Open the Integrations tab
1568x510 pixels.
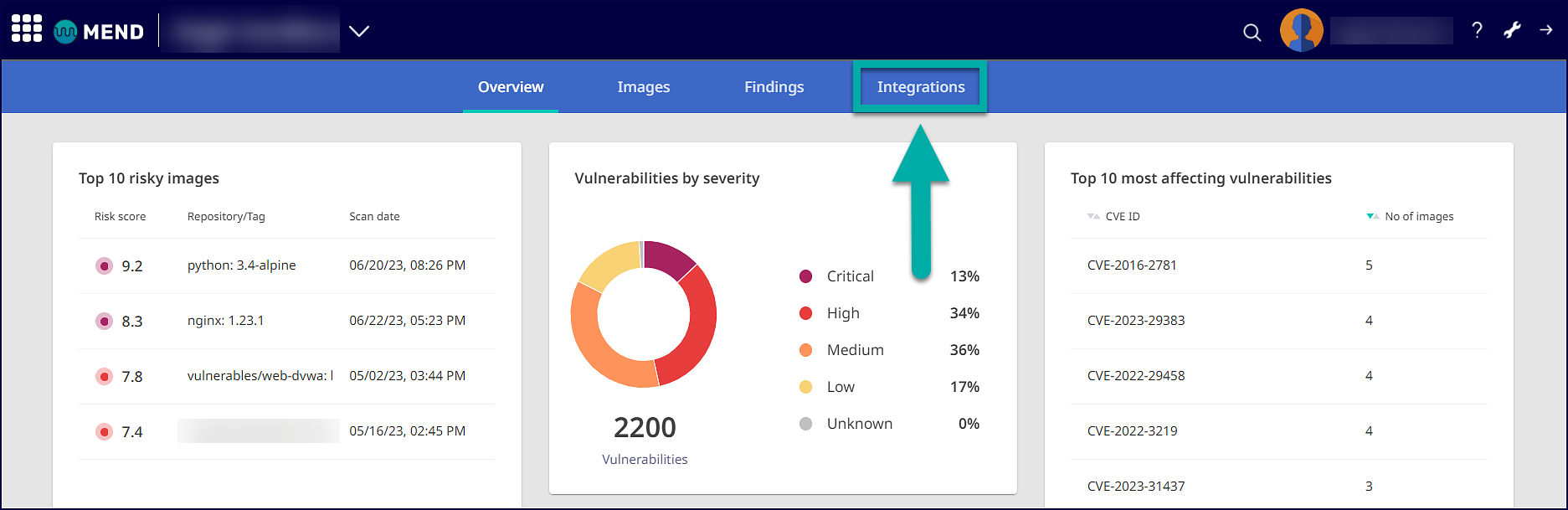920,87
